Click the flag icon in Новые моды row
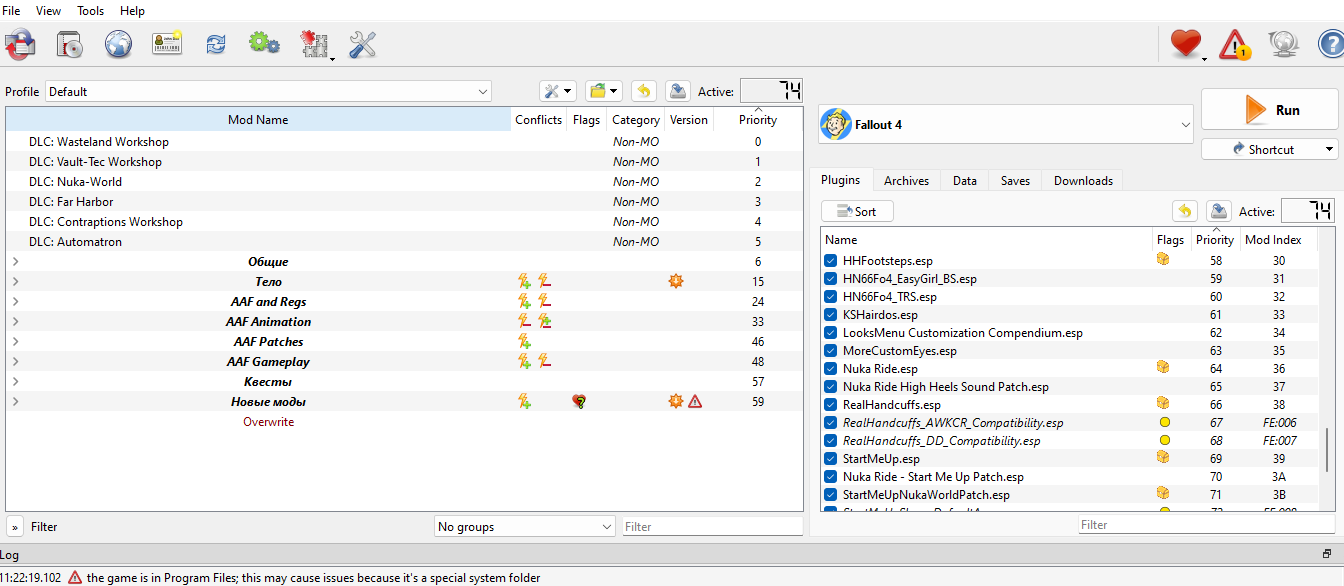The image size is (1344, 586). (578, 401)
